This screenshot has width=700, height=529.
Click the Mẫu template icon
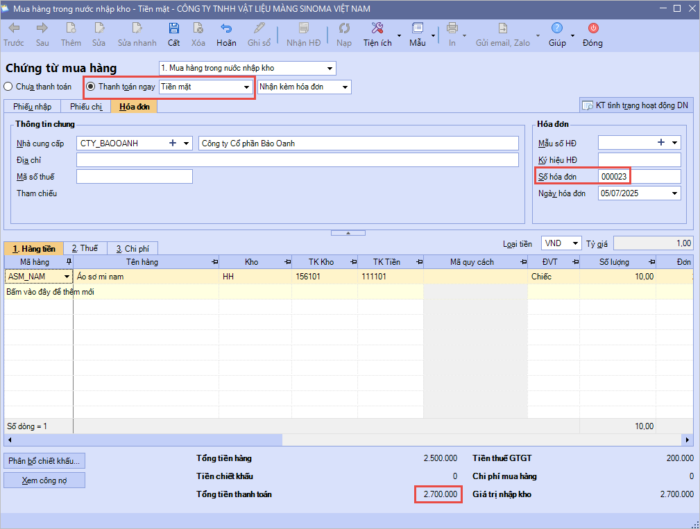[417, 29]
